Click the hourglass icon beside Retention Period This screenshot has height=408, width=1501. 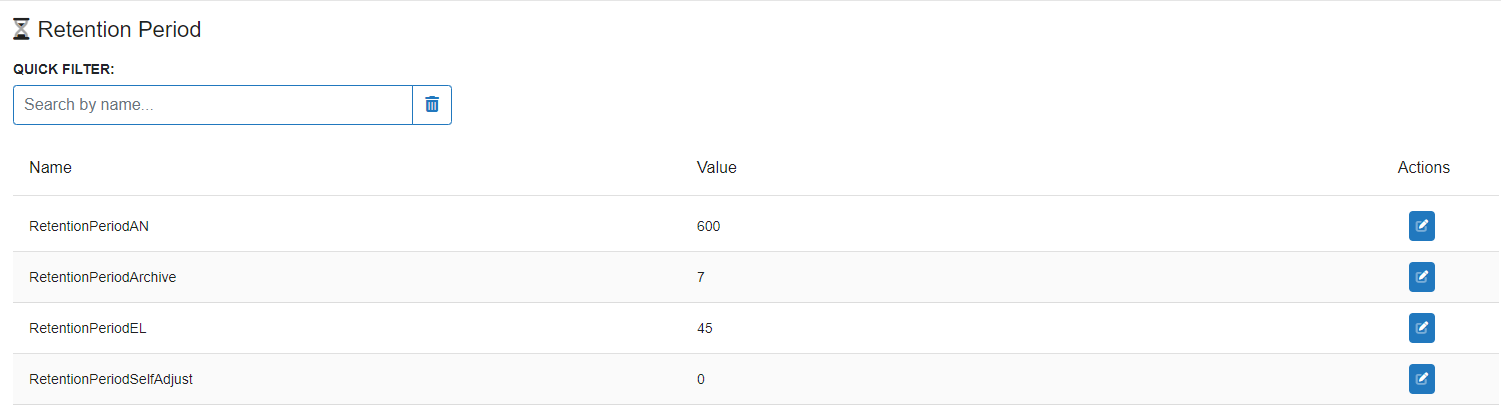point(21,30)
